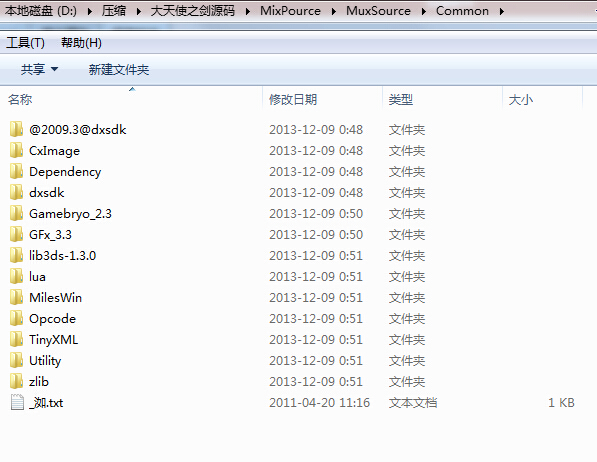The width and height of the screenshot is (597, 462).
Task: Select the CxImage folder icon
Action: [x=16, y=150]
